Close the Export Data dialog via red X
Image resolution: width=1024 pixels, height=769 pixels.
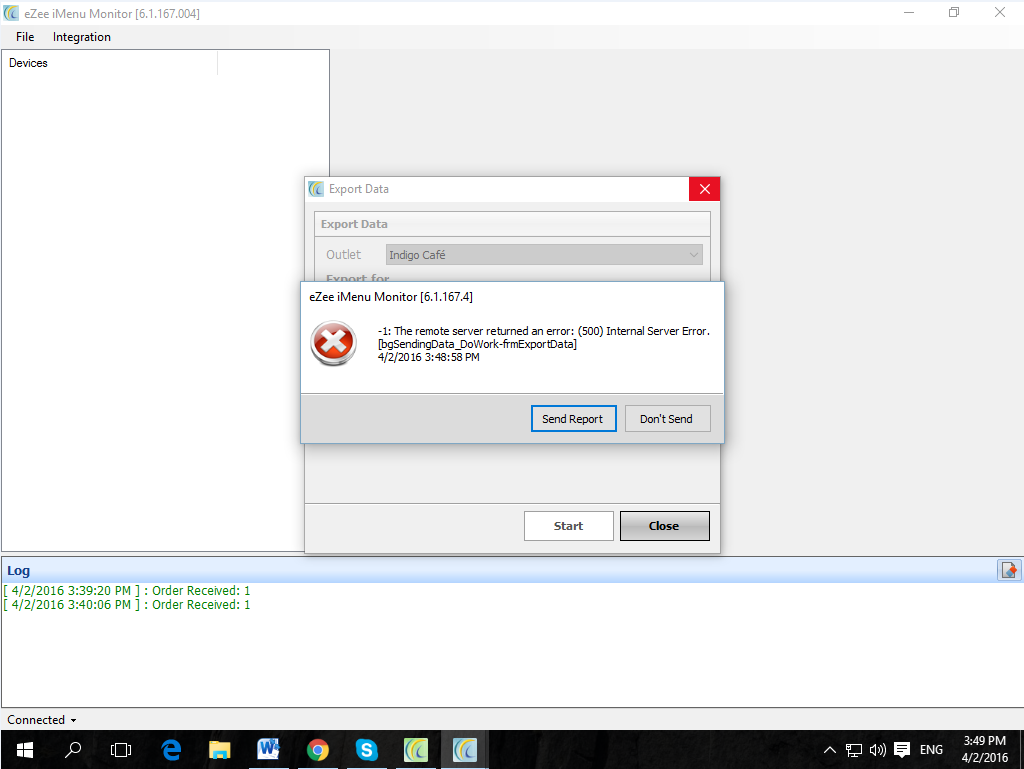coord(704,189)
